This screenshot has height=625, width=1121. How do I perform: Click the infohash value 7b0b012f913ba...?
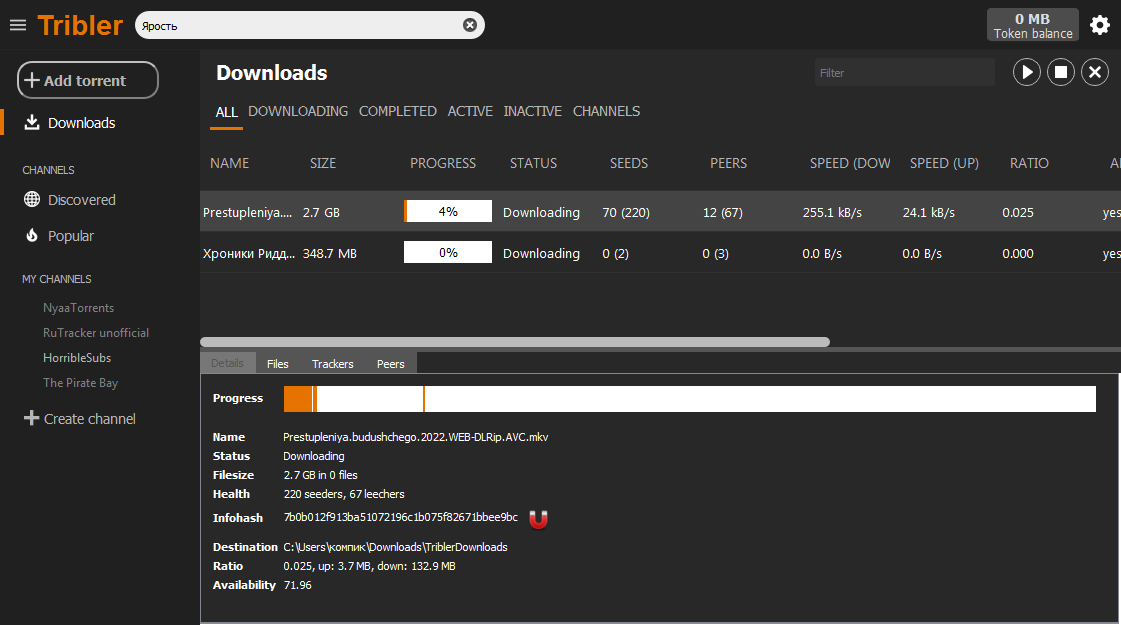(400, 517)
